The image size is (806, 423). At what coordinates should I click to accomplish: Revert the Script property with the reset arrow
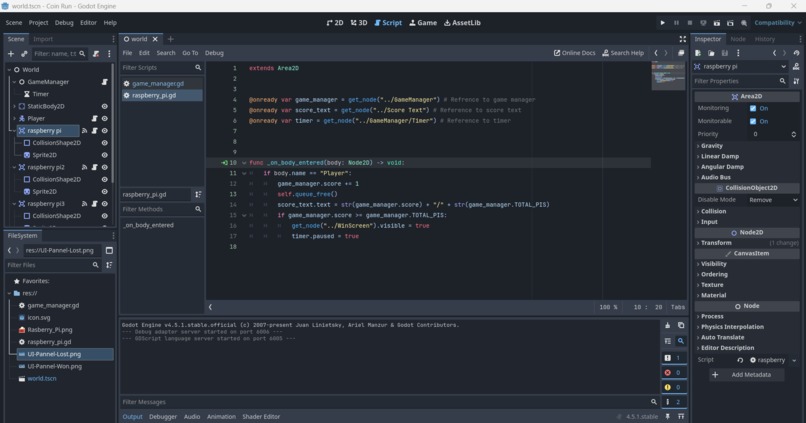point(740,360)
